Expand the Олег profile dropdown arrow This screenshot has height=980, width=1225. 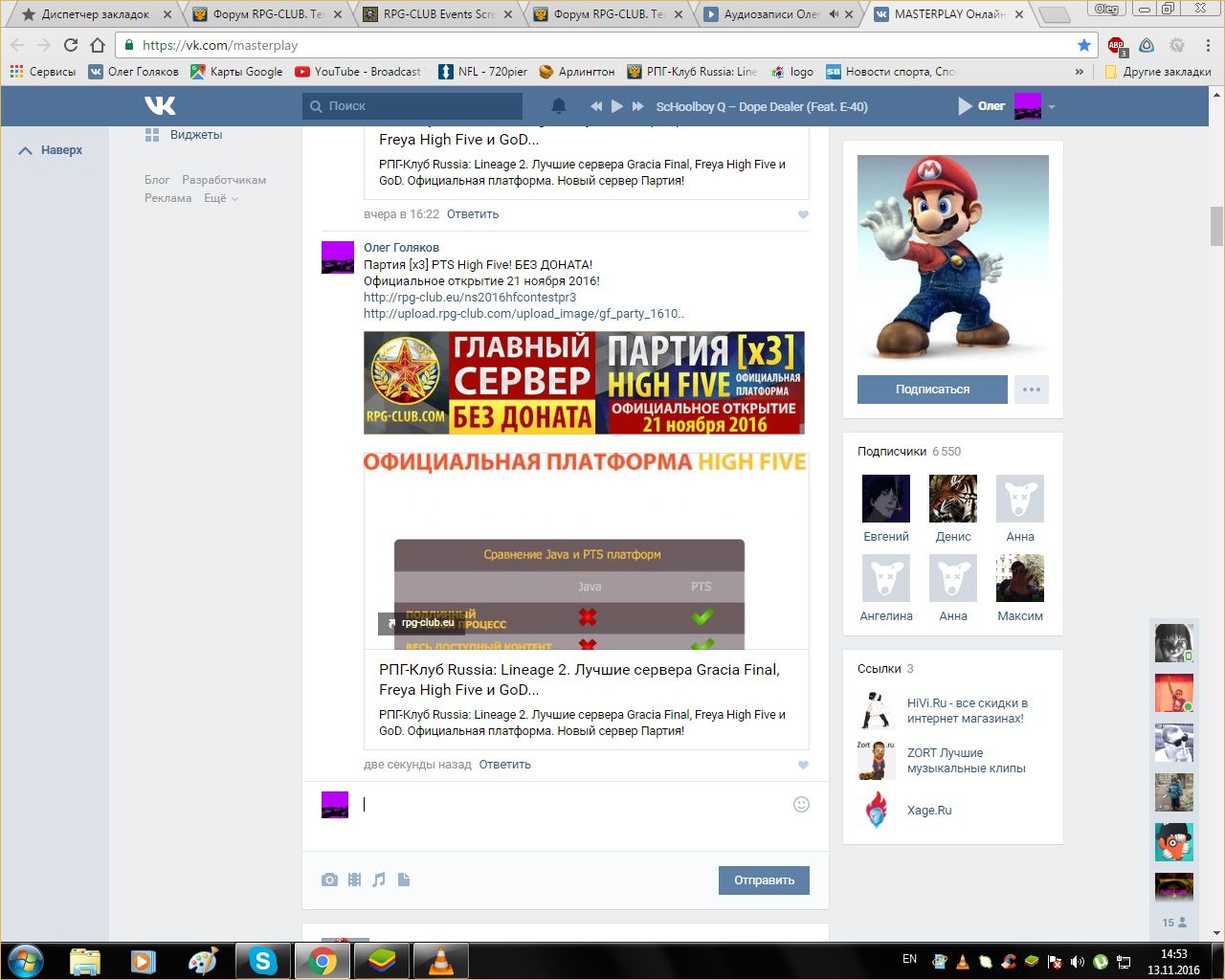[x=1051, y=107]
